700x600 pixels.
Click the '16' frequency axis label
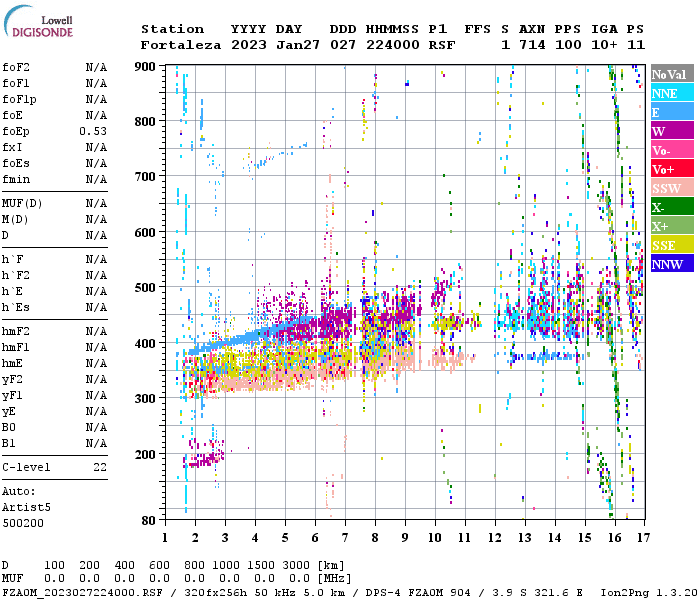(615, 538)
